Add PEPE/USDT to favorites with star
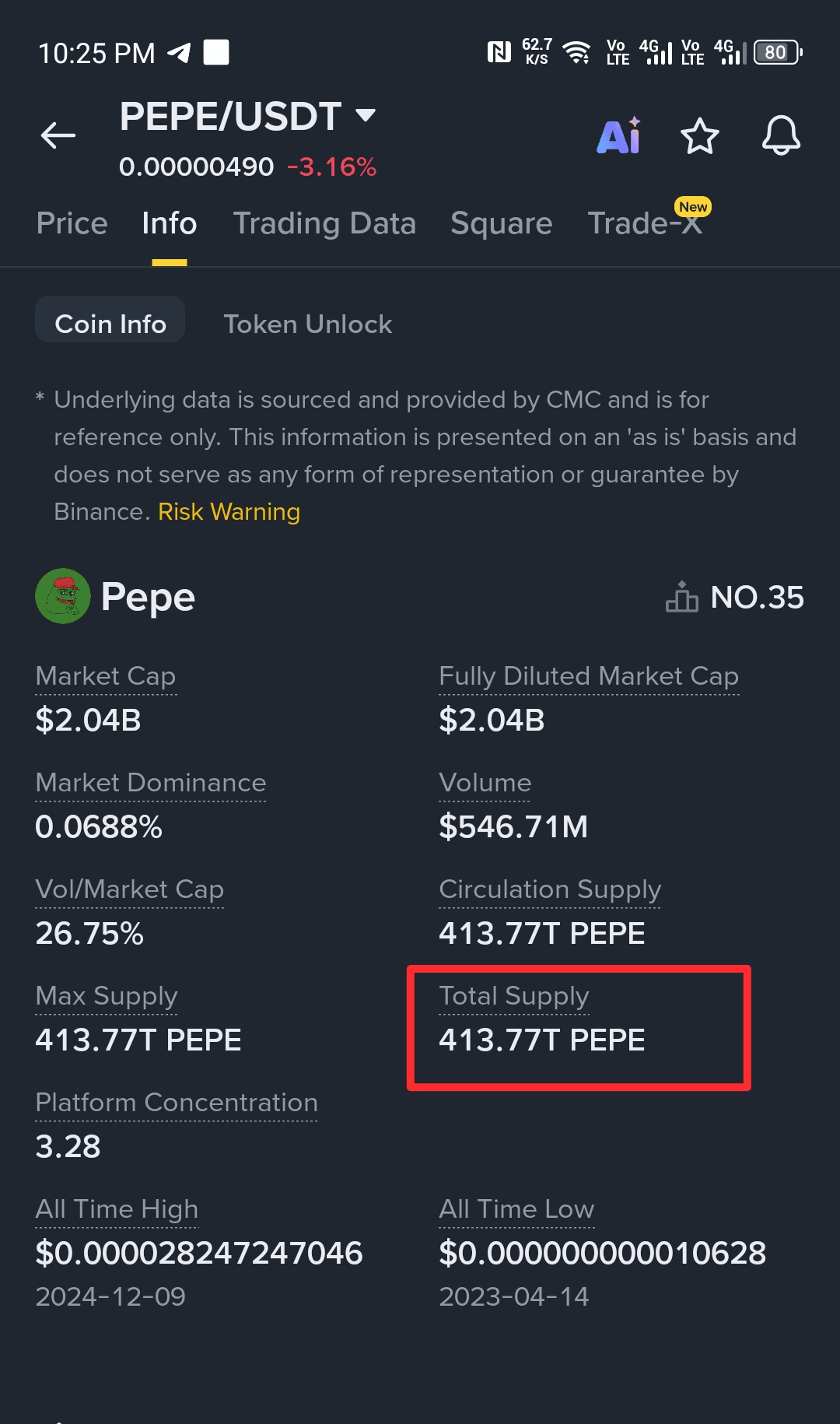The height and width of the screenshot is (1424, 840). pos(699,136)
